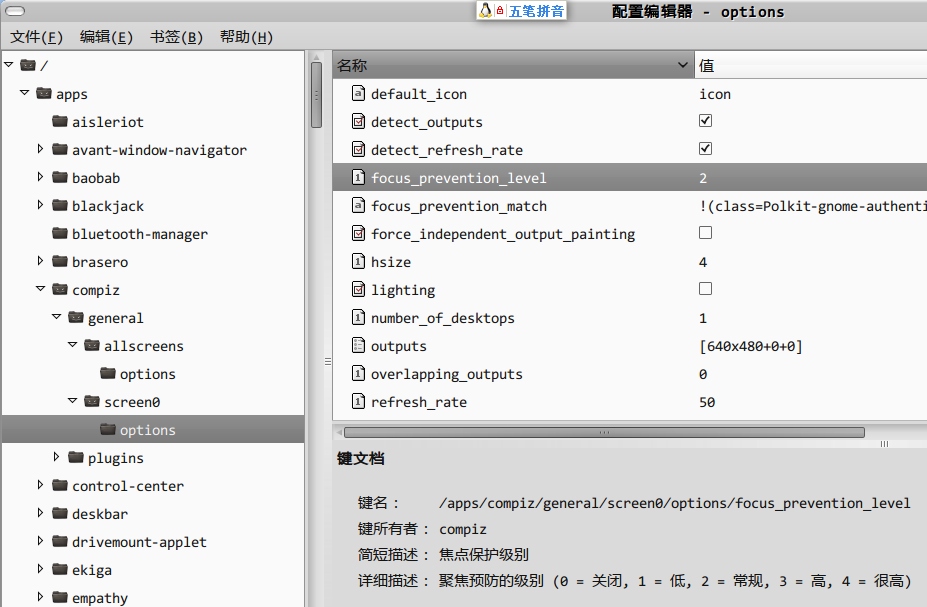
Task: Click the allscreens folder icon
Action: pos(92,345)
